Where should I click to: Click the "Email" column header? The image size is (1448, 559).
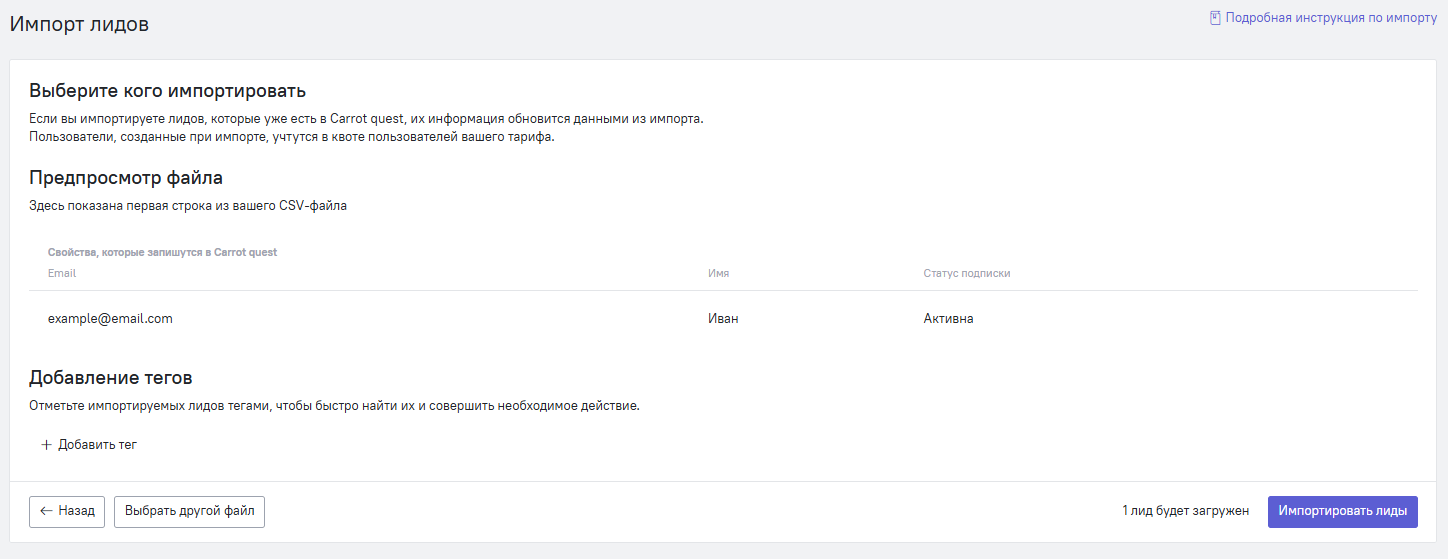[x=62, y=273]
